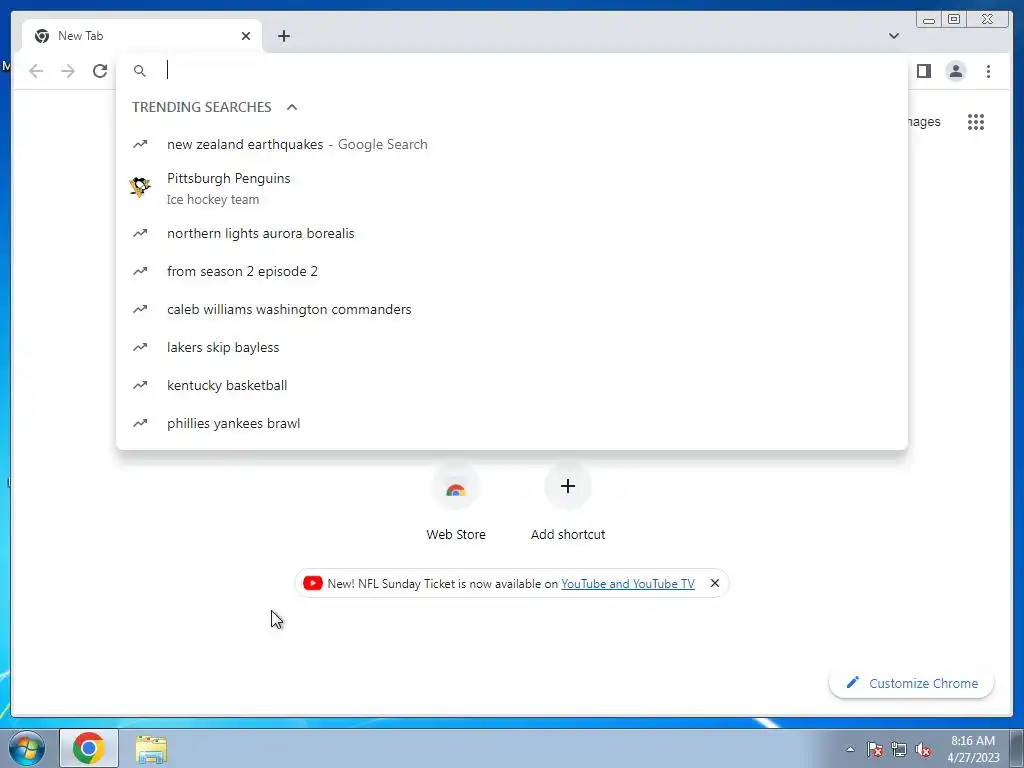Open the Windows Start menu

point(27,748)
